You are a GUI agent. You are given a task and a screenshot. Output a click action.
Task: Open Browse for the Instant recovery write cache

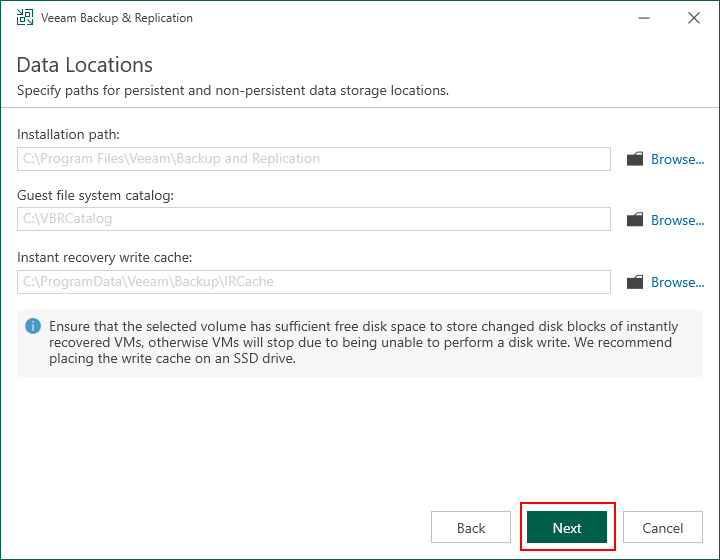pos(677,282)
